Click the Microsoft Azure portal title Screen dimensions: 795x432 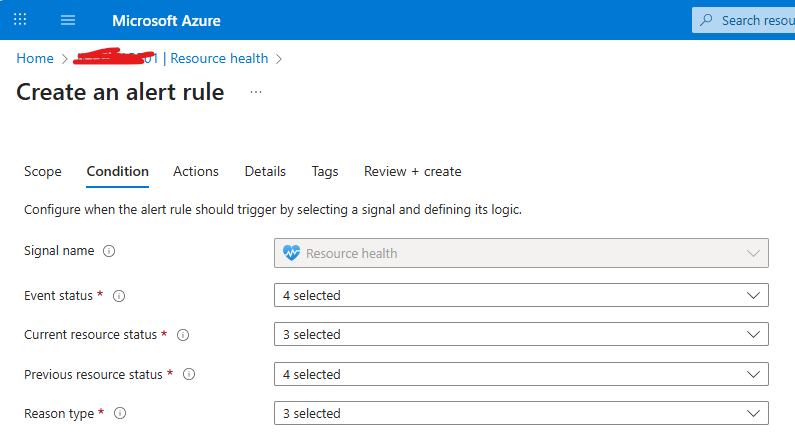(166, 21)
